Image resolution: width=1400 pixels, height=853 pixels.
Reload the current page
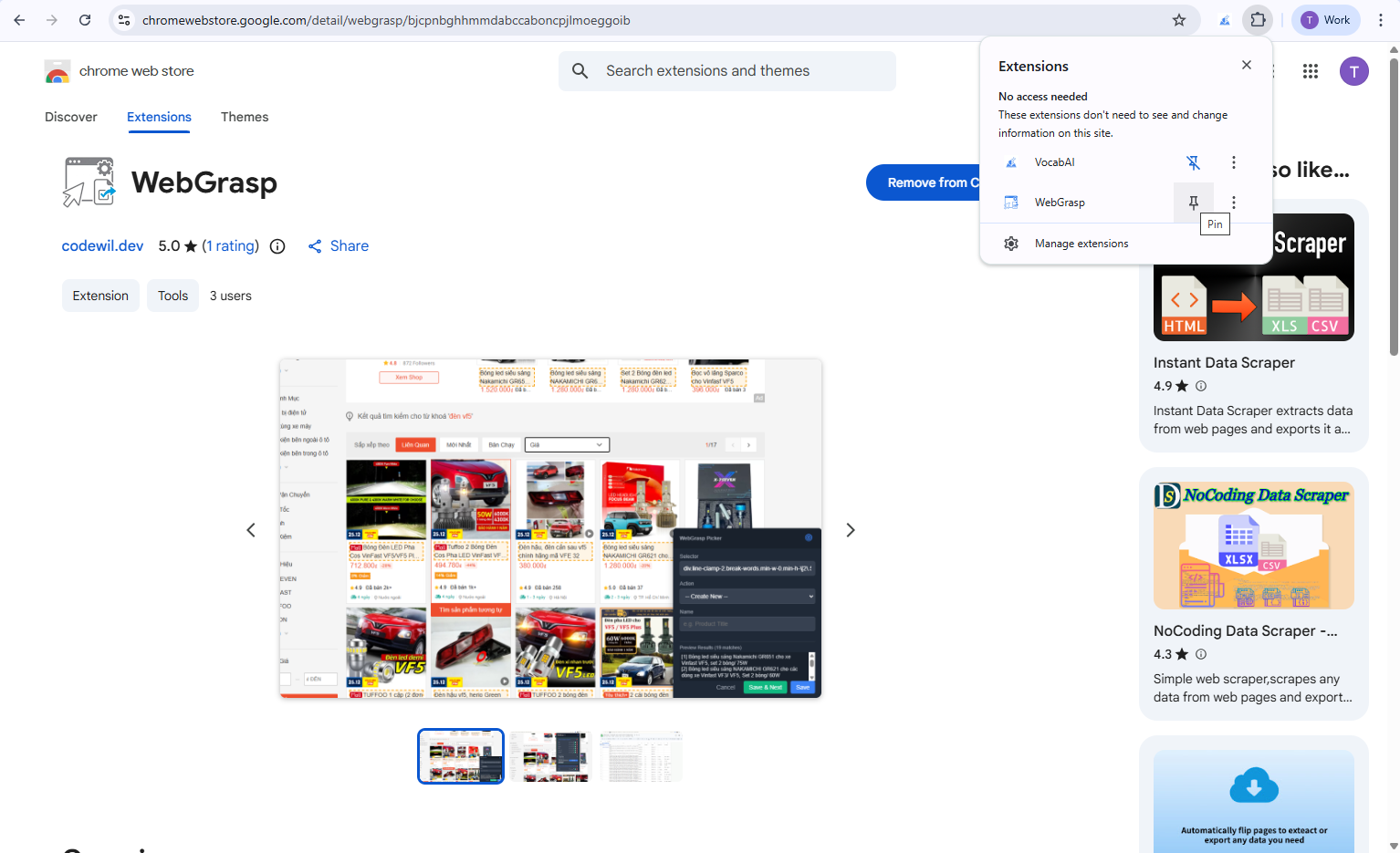coord(85,19)
